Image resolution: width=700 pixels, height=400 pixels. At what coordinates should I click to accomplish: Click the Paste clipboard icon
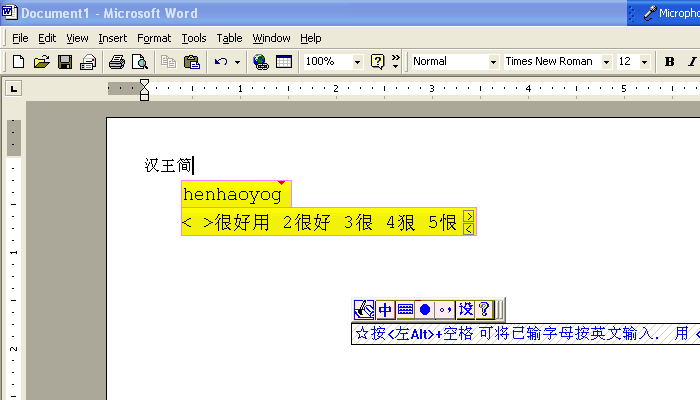pyautogui.click(x=192, y=62)
